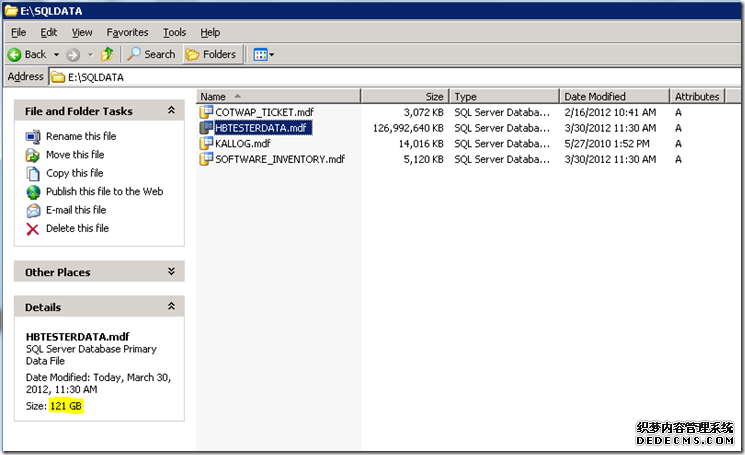This screenshot has width=745, height=455.
Task: Expand the Other Places panel
Action: [171, 272]
